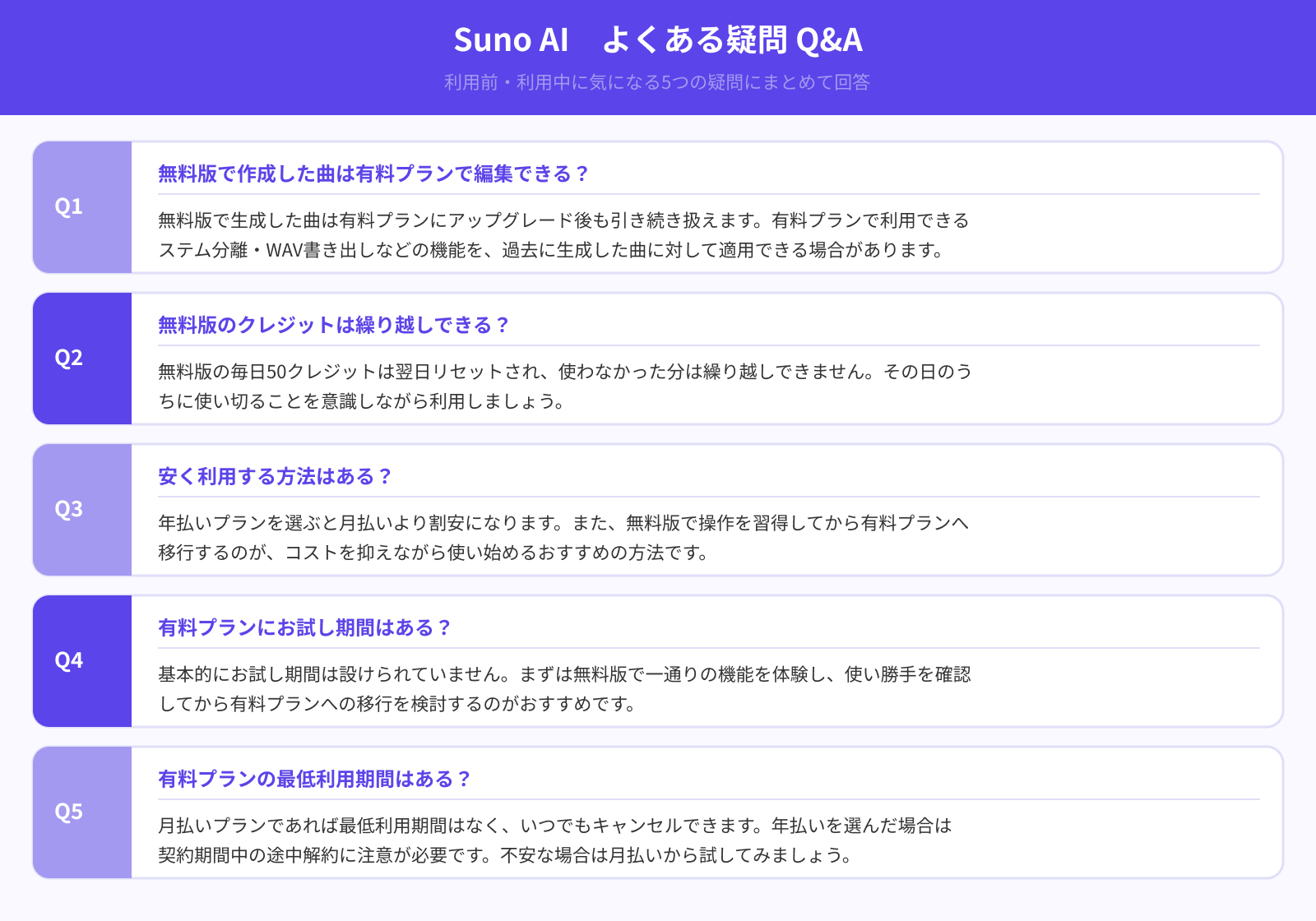The height and width of the screenshot is (921, 1316).
Task: Click the divider line under Q3 heading
Action: point(707,497)
